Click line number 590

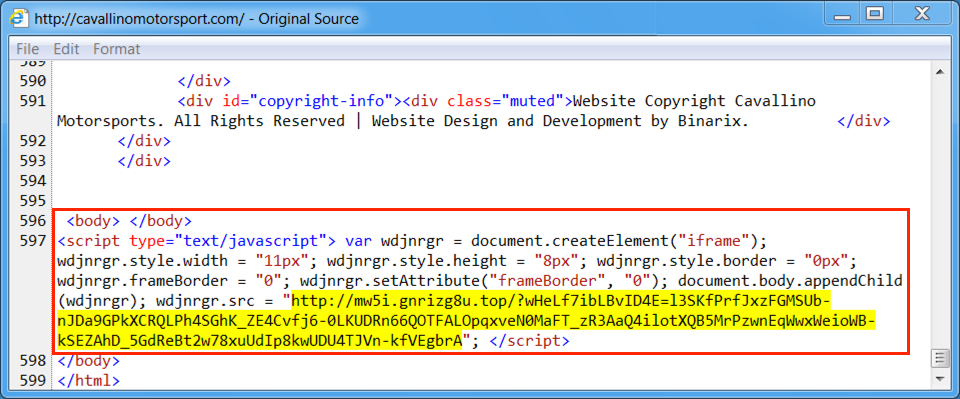pos(33,81)
